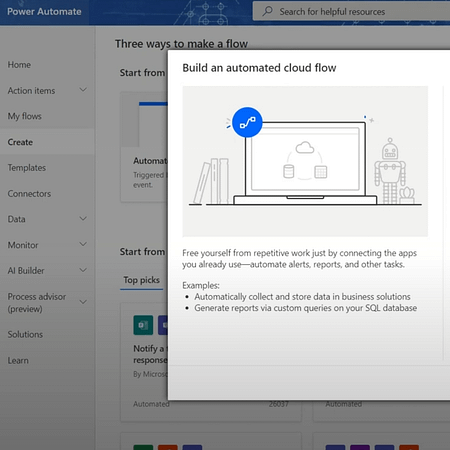Screen dimensions: 450x450
Task: Click Monitor label in sidebar
Action: click(x=23, y=245)
